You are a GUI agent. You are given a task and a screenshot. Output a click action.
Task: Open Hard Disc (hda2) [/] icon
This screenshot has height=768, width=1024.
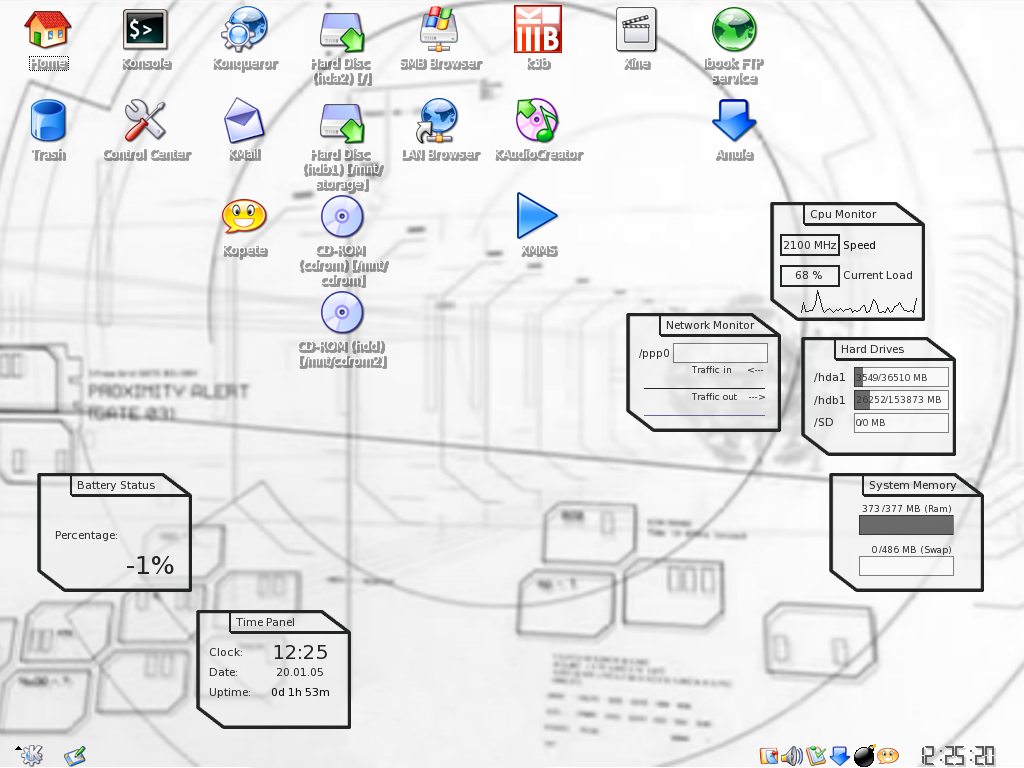[x=342, y=31]
